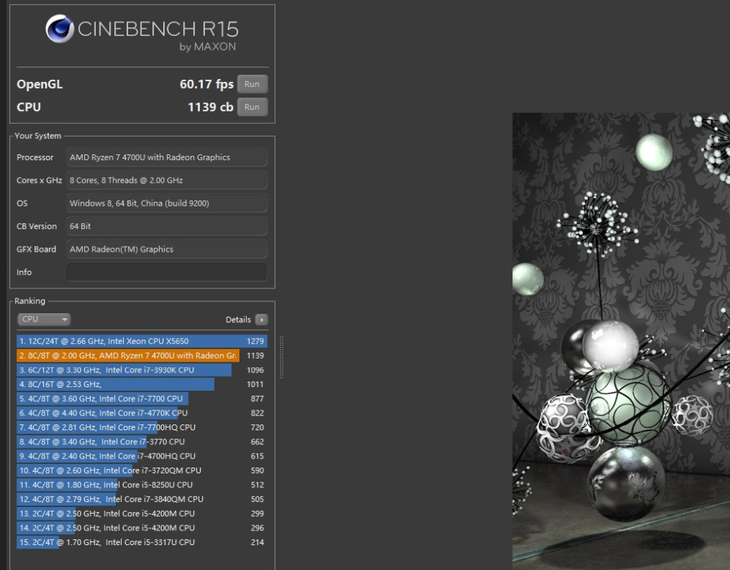
Task: Click the GFX Board field
Action: tap(166, 249)
